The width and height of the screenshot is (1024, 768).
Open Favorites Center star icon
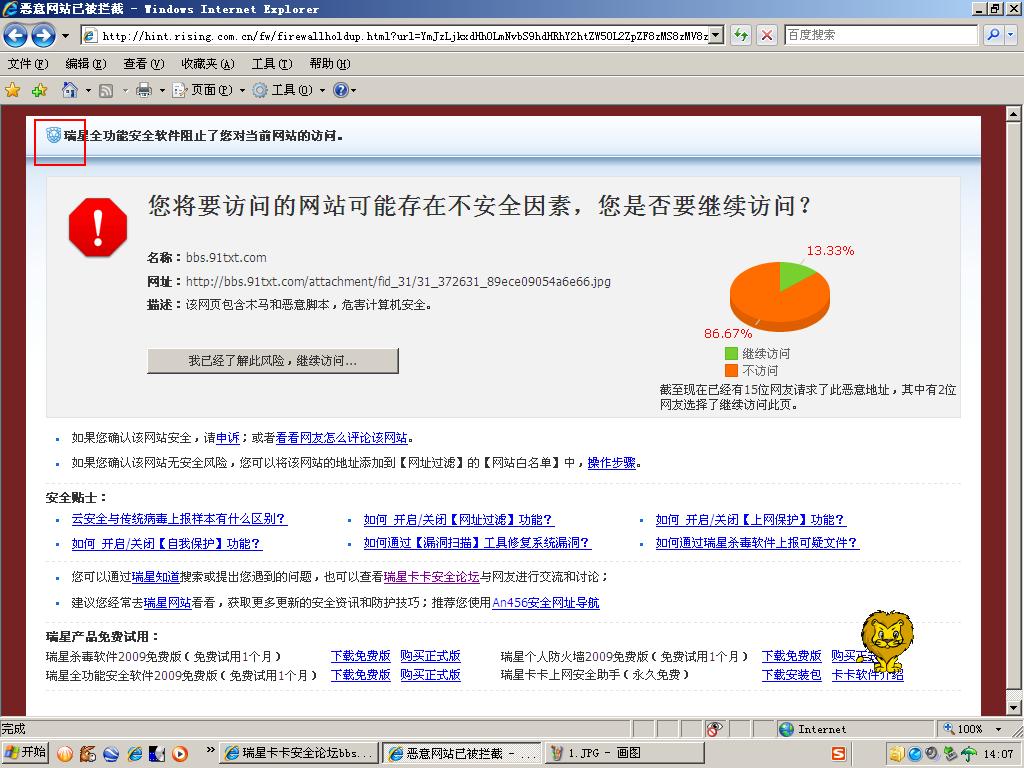click(x=12, y=90)
